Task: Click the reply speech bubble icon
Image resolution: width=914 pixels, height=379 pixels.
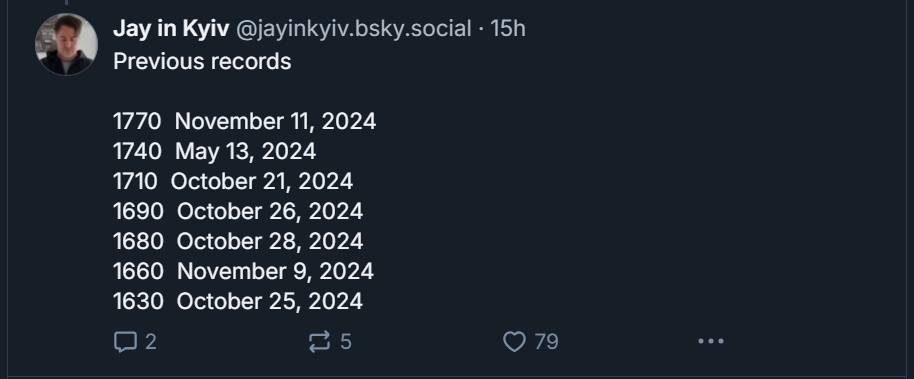Action: [x=125, y=342]
